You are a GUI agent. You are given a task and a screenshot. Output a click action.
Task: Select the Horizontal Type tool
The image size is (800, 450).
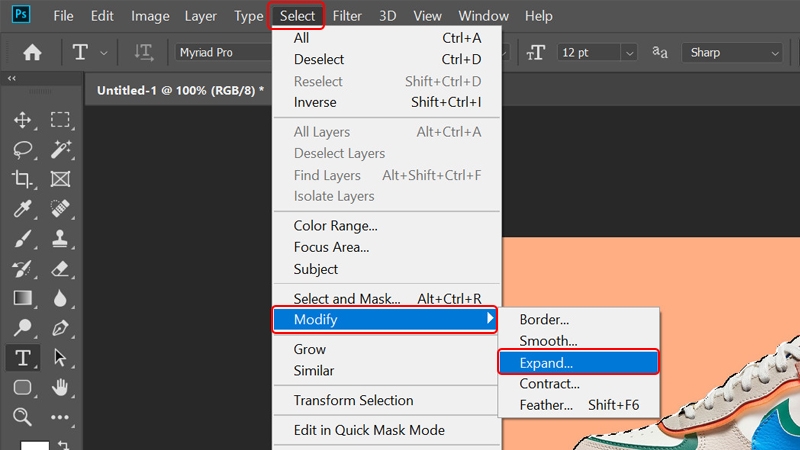[22, 358]
